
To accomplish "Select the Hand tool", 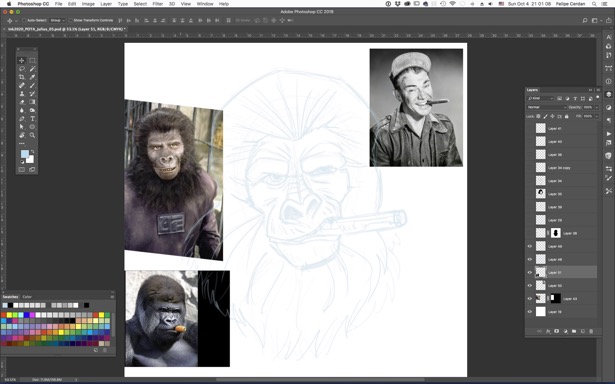I will coord(22,135).
